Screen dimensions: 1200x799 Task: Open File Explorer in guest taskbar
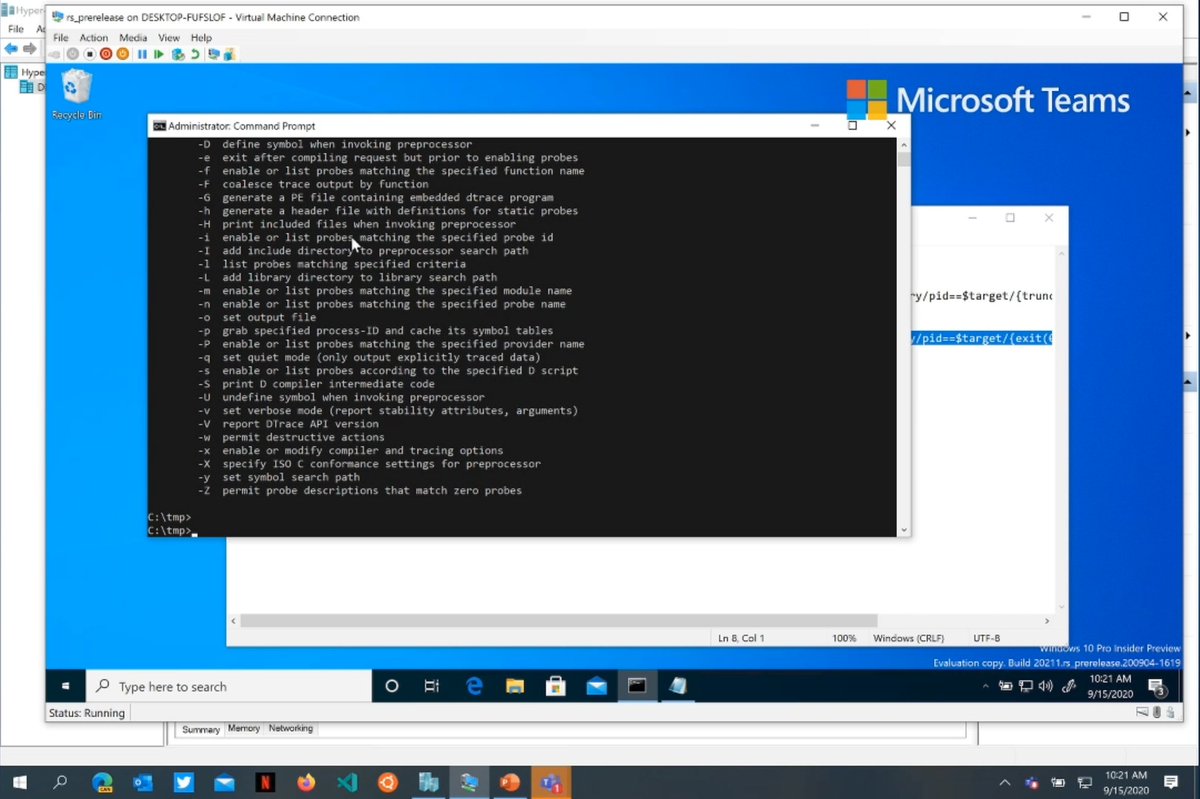pos(515,686)
